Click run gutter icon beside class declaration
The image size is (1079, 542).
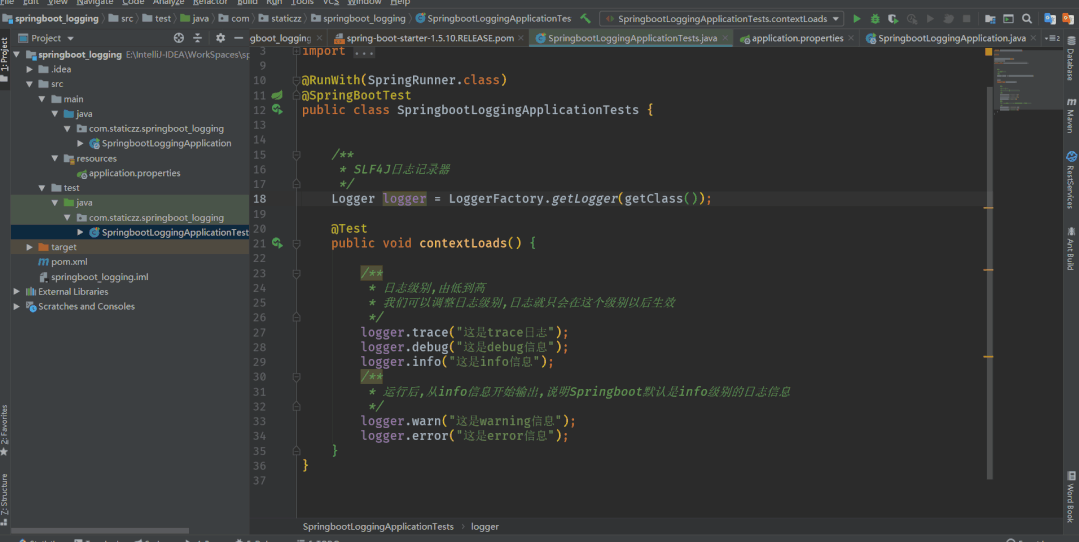tap(277, 109)
